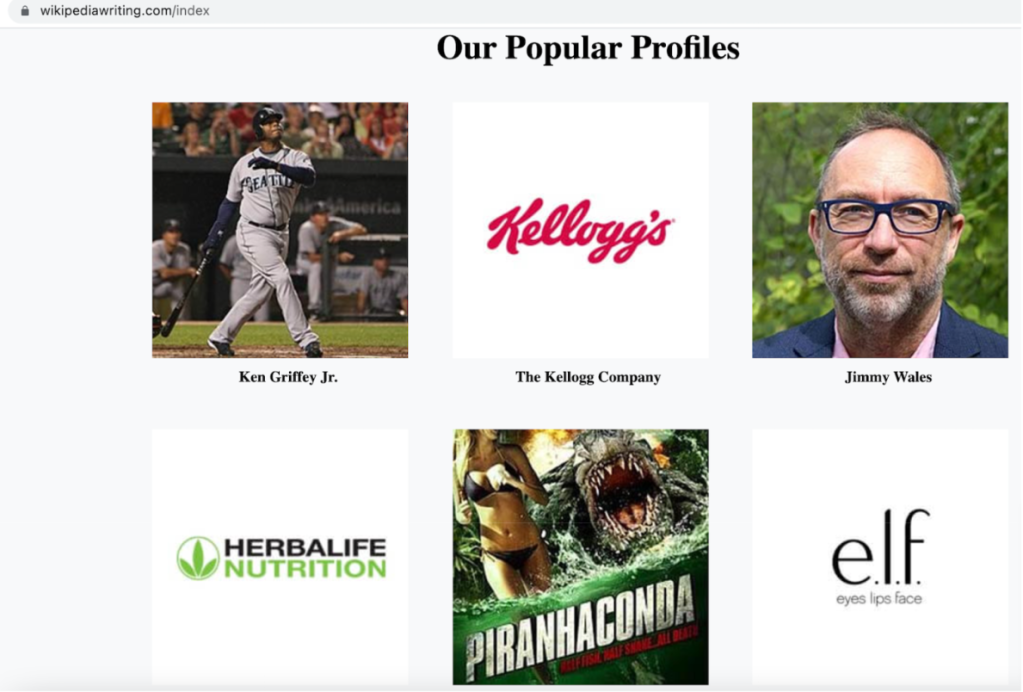Viewport: 1023px width, 692px height.
Task: Click the padlock icon in address bar
Action: click(x=25, y=10)
